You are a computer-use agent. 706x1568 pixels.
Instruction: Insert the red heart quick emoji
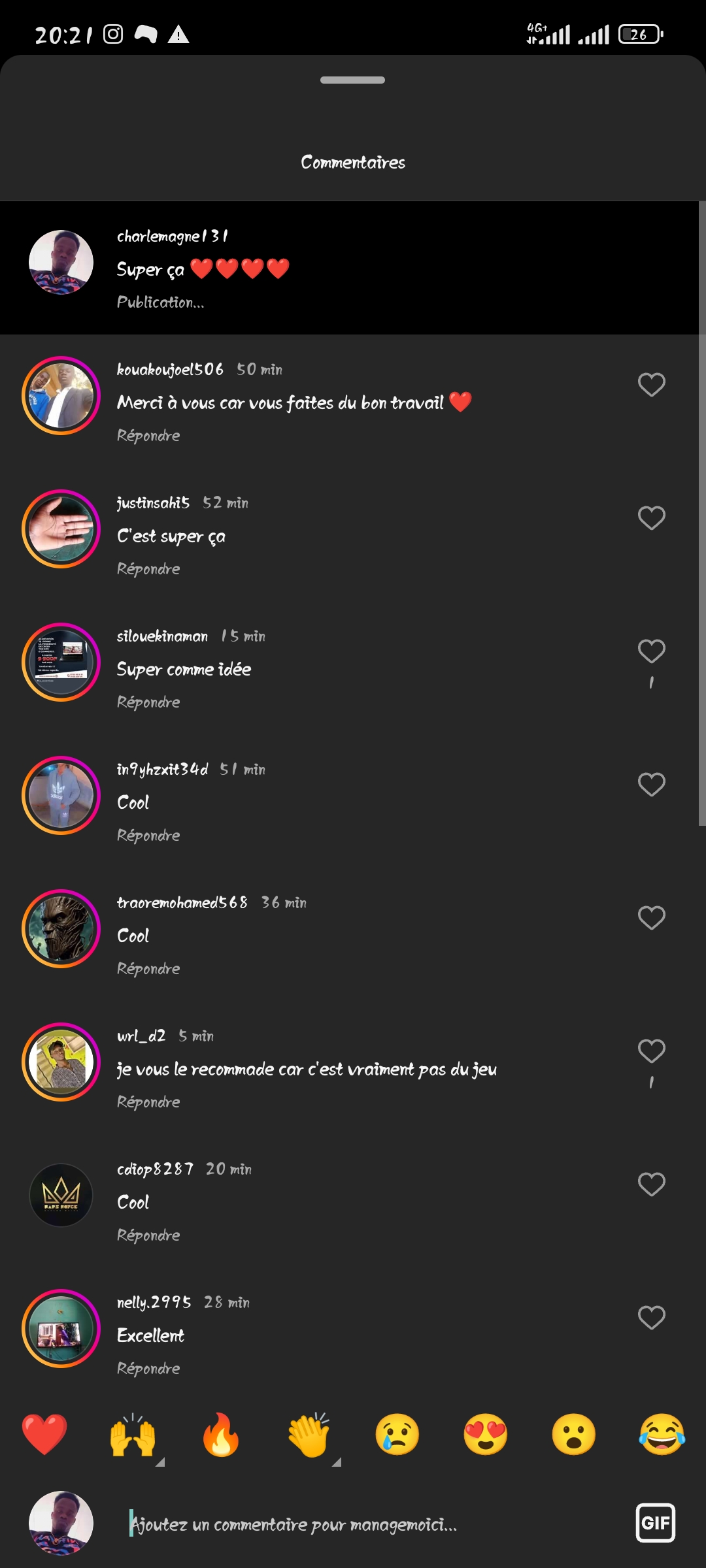click(x=44, y=1435)
